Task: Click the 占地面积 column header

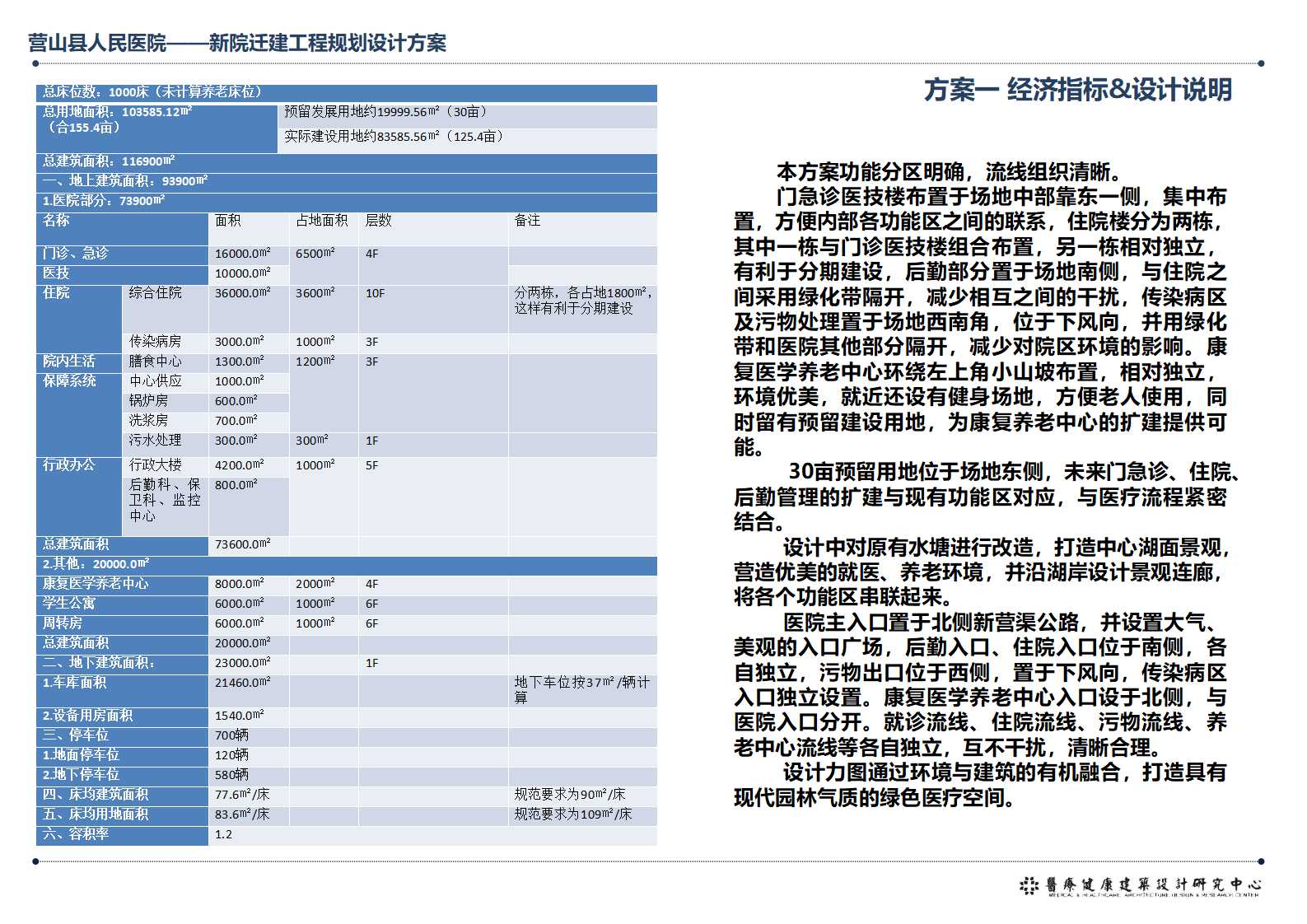Action: coord(322,221)
